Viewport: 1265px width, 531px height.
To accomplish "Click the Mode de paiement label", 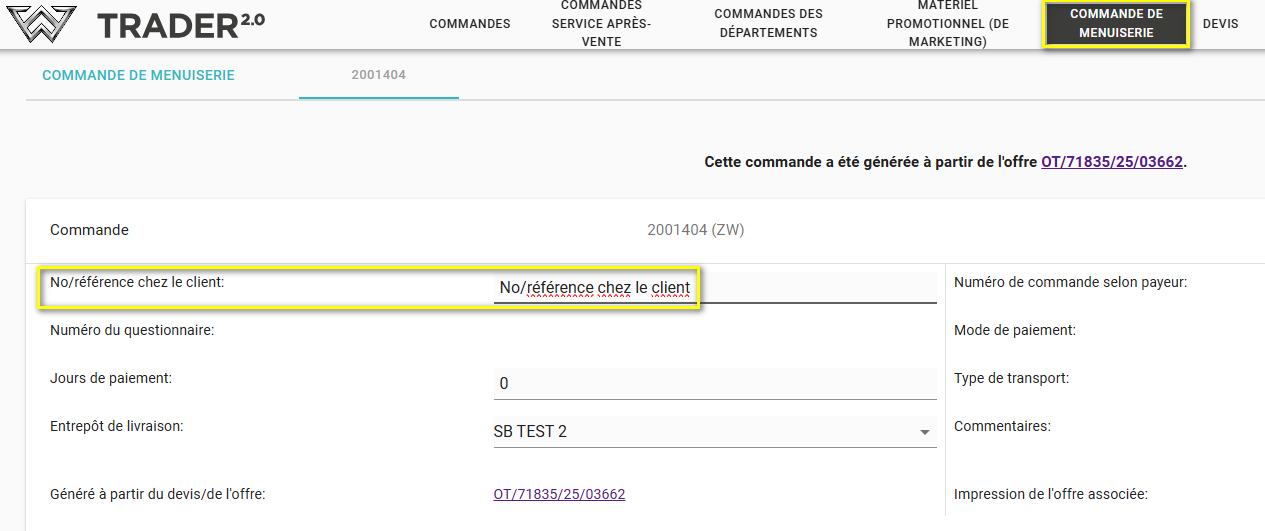I will (1014, 330).
